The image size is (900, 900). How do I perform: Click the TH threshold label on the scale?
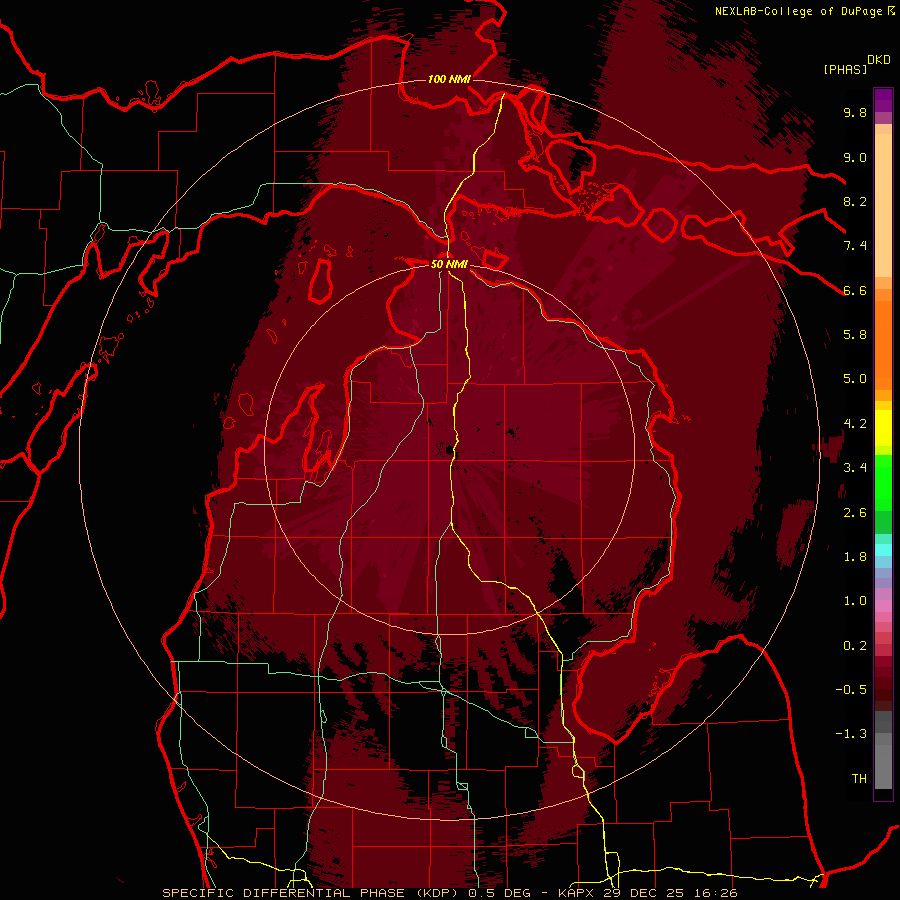859,779
